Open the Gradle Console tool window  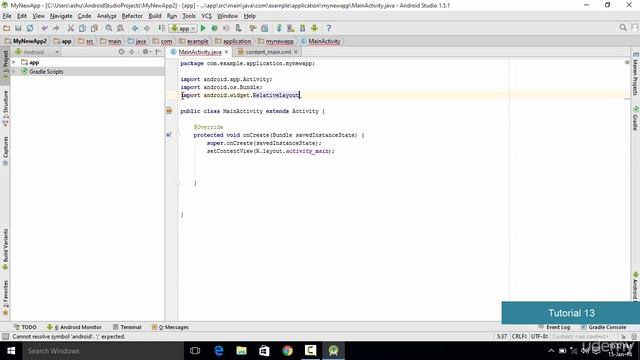[603, 327]
